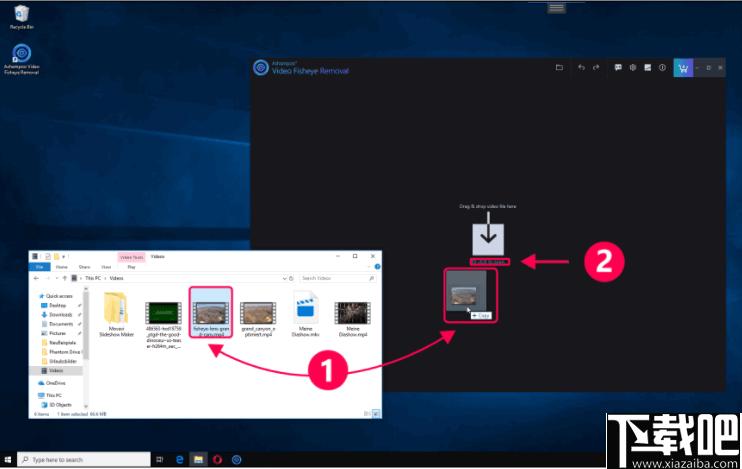Image resolution: width=742 pixels, height=469 pixels.
Task: Open settings via the gear icon
Action: tap(633, 68)
